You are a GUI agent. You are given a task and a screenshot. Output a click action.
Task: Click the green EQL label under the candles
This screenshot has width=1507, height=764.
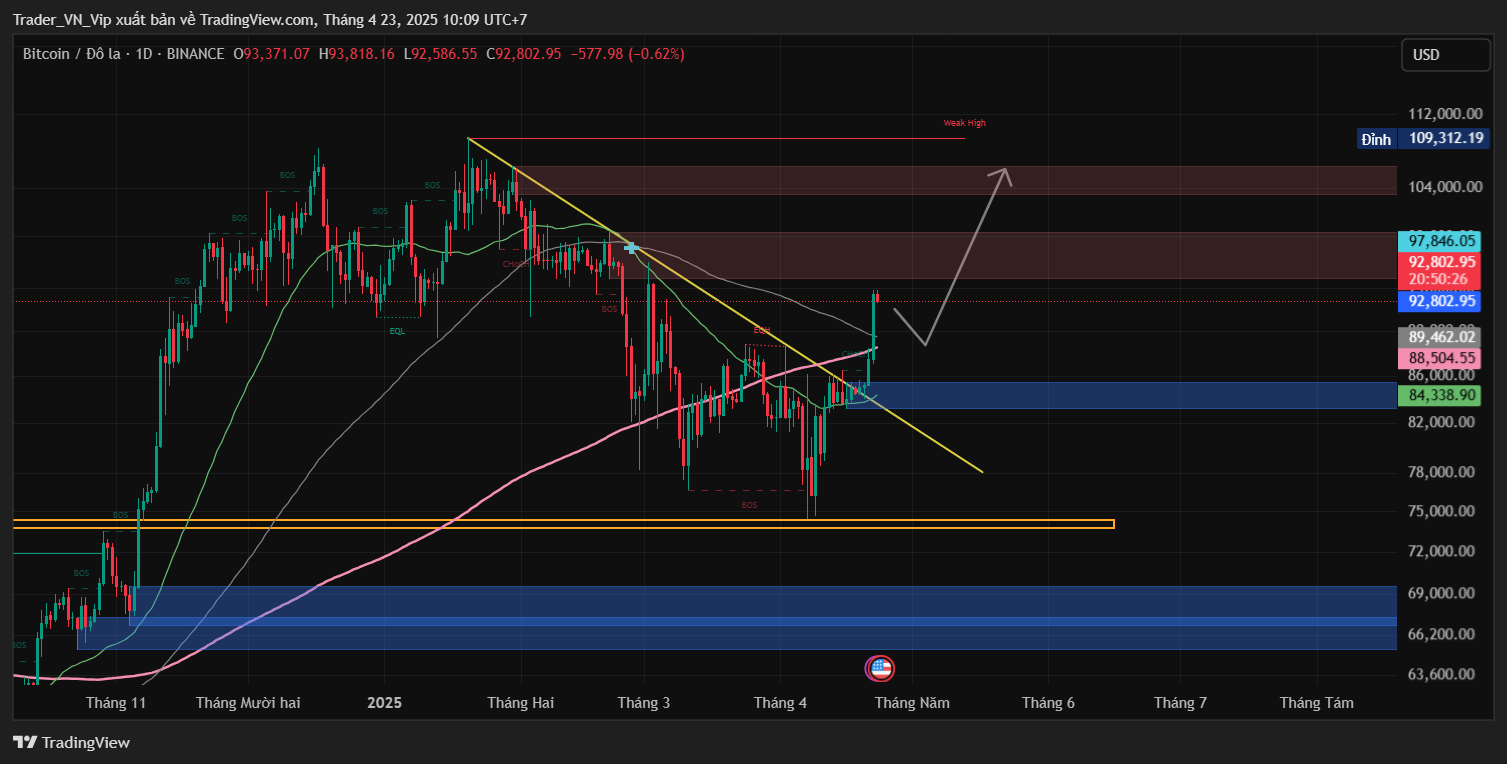click(x=397, y=330)
